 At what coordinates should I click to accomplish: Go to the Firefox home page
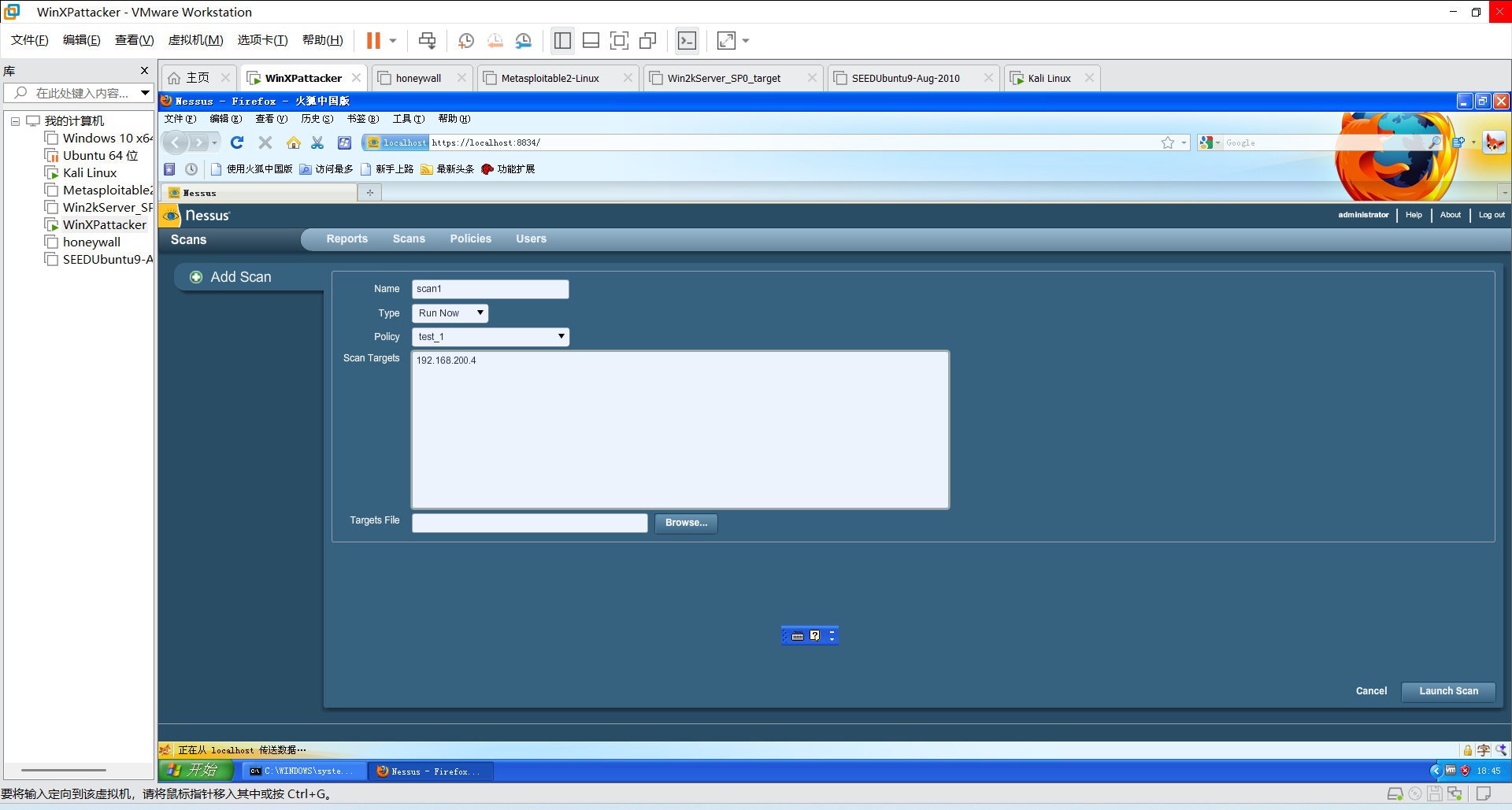click(294, 142)
